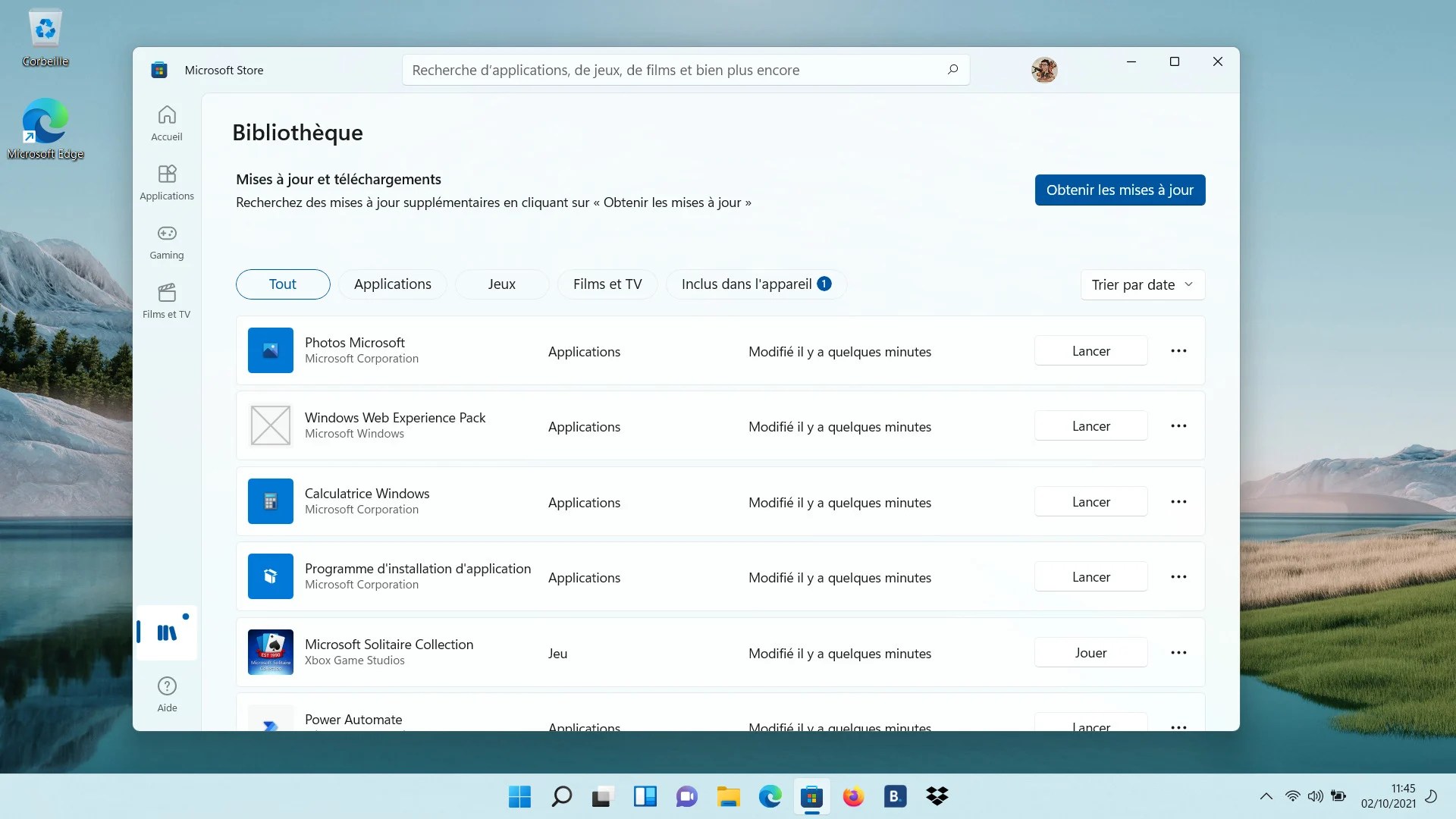The image size is (1456, 819).
Task: Select the Inclus dans l'appareil filter
Action: [756, 284]
